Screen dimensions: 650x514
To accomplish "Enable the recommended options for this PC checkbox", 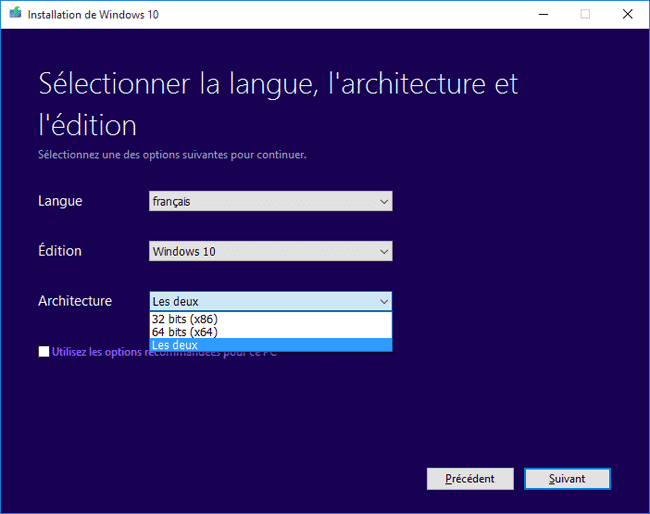I will click(44, 352).
